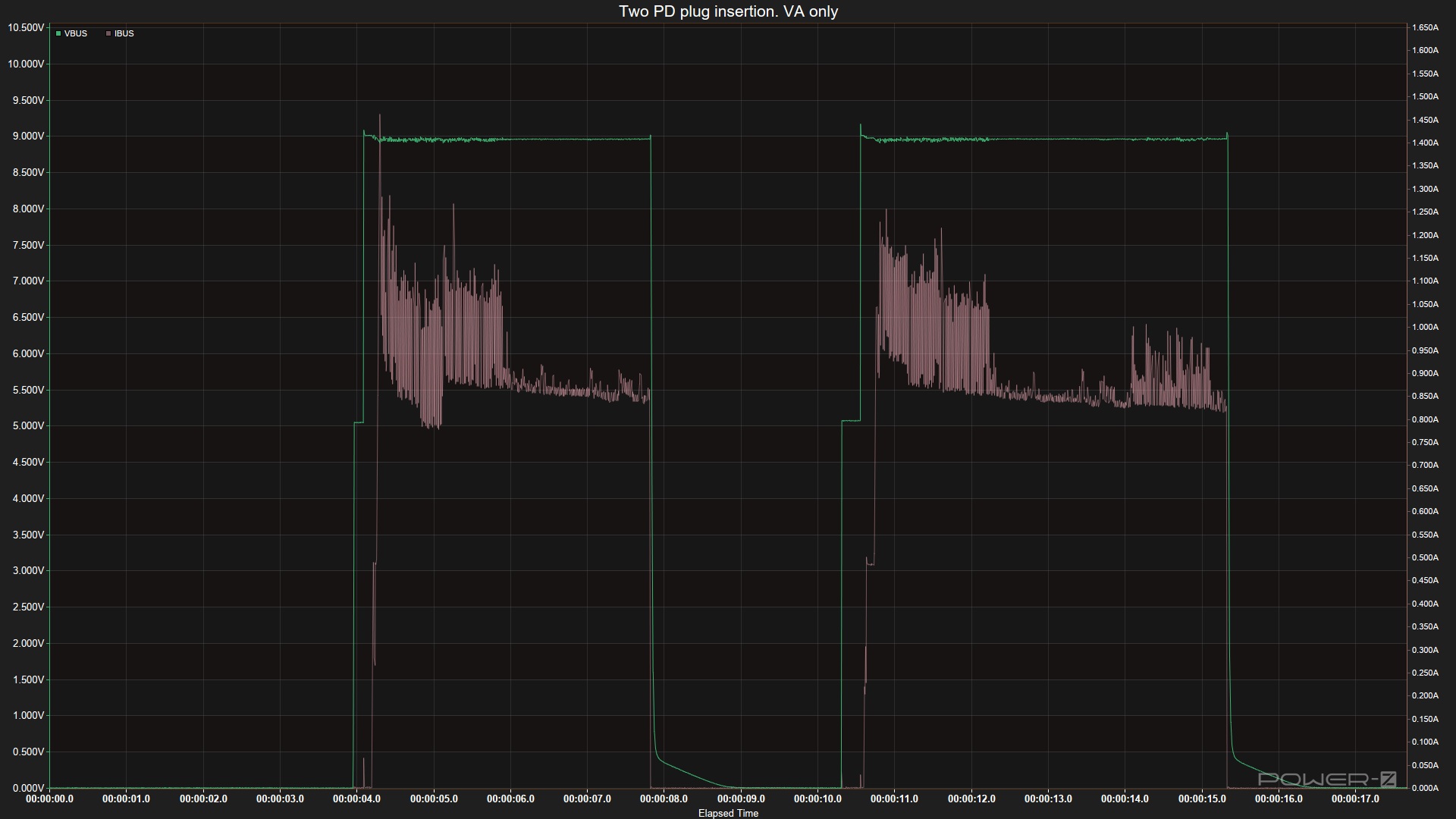Screen dimensions: 1456x819
Task: Click the green VBUS legend color square
Action: [58, 33]
